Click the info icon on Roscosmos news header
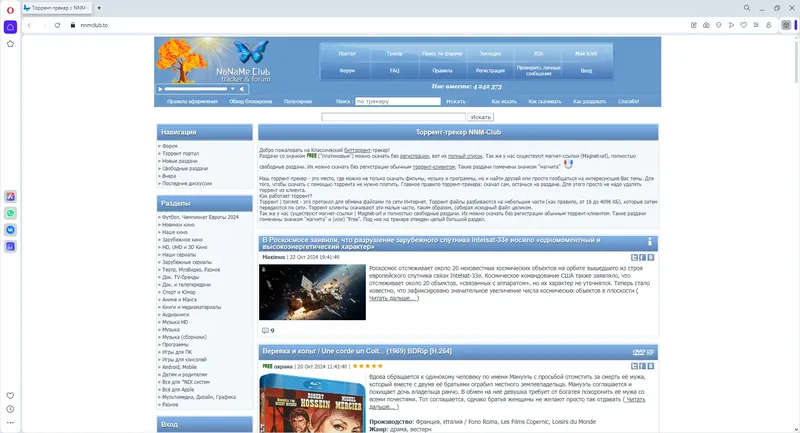This screenshot has height=433, width=800. pos(649,242)
